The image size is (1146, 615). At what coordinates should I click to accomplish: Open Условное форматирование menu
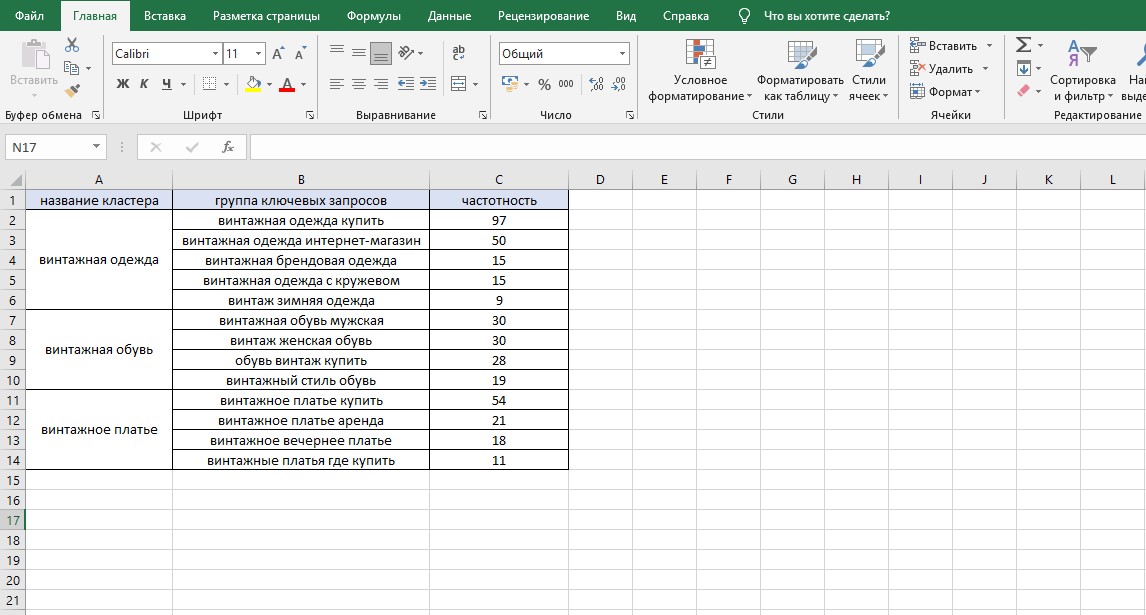tap(700, 71)
